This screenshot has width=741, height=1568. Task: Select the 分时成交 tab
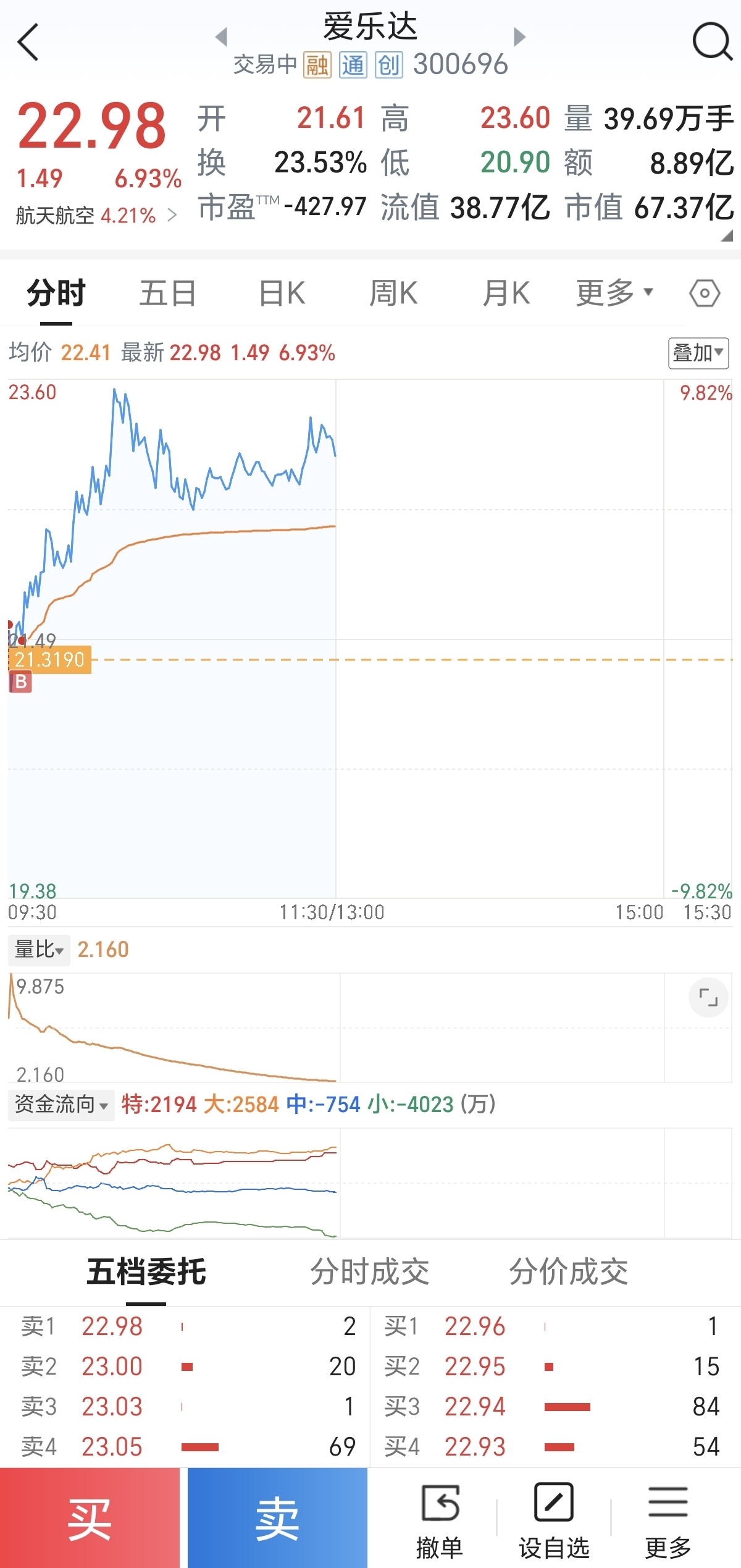(x=369, y=1271)
